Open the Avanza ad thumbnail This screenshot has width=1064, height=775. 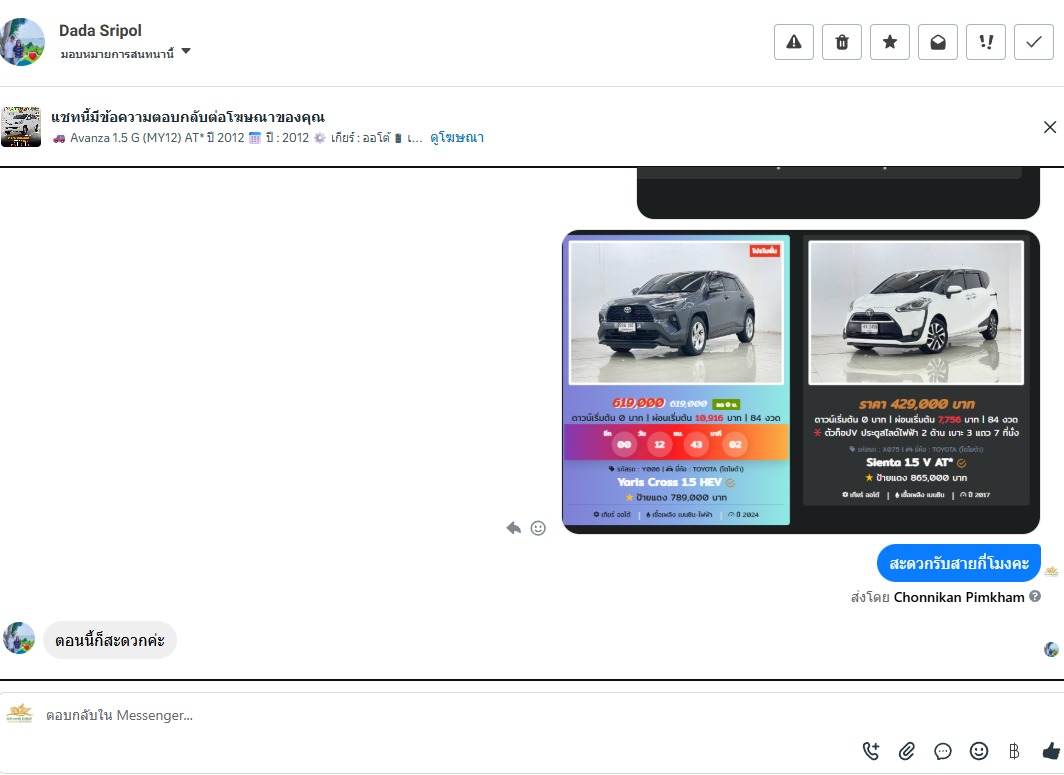[21, 127]
